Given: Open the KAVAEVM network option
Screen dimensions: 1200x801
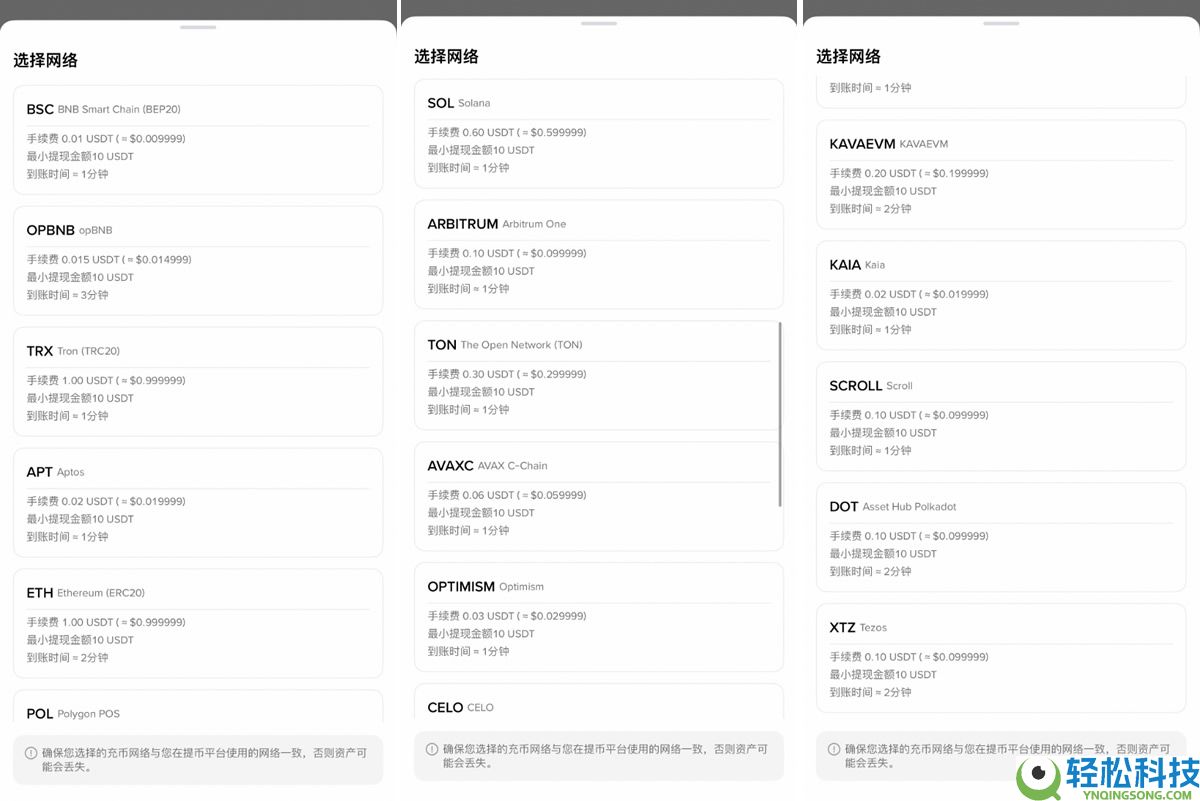Looking at the screenshot, I should point(1000,175).
